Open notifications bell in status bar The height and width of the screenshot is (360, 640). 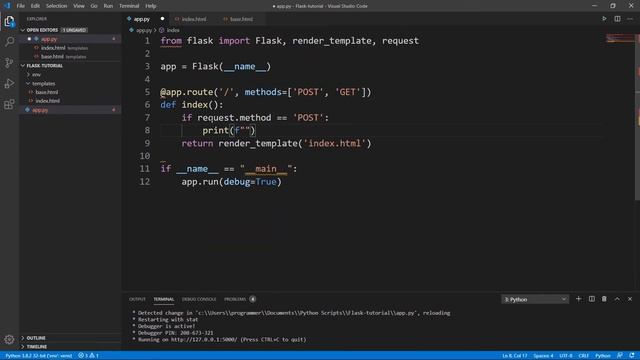632,356
